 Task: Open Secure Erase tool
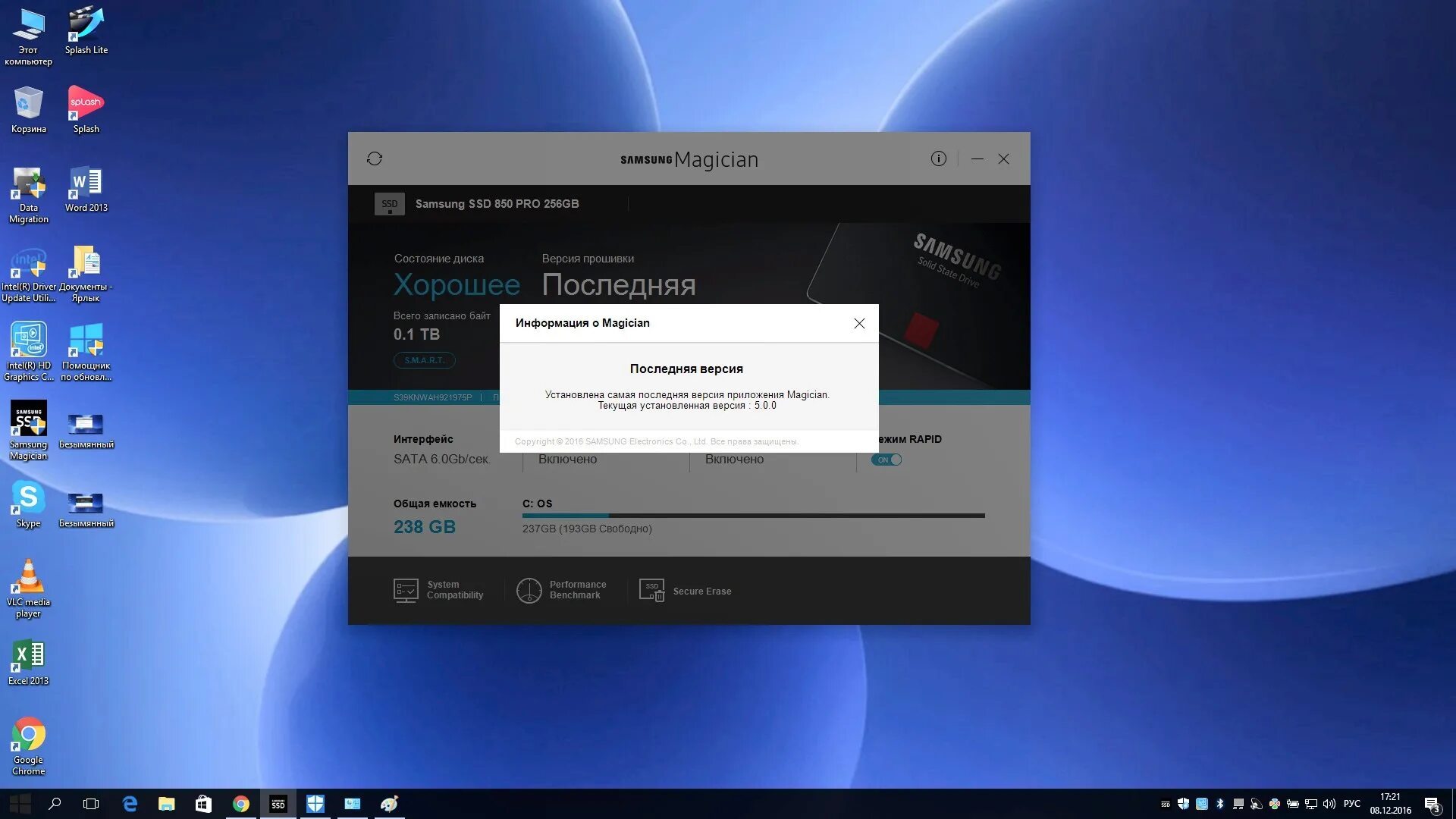[x=685, y=591]
